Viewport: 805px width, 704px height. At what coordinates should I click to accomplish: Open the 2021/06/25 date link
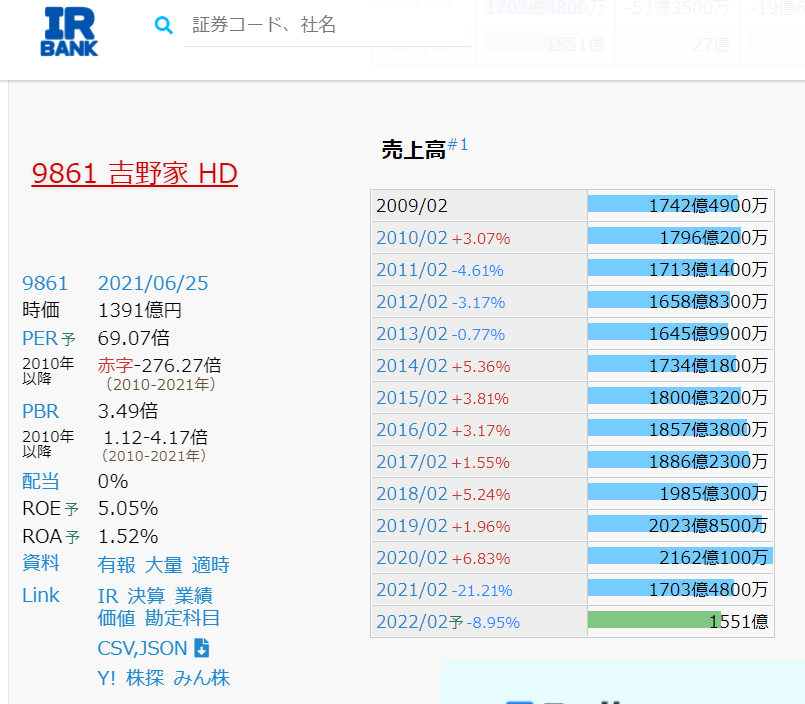(153, 283)
